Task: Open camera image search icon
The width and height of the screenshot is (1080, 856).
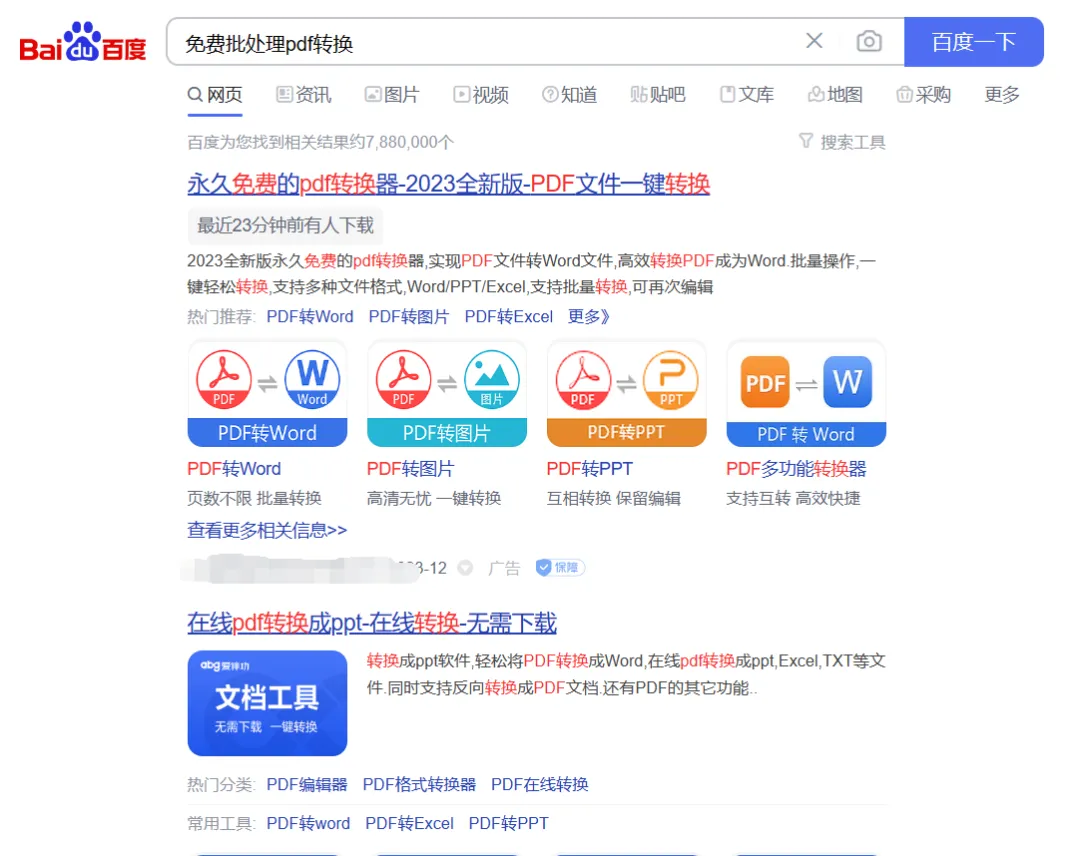Action: point(869,41)
